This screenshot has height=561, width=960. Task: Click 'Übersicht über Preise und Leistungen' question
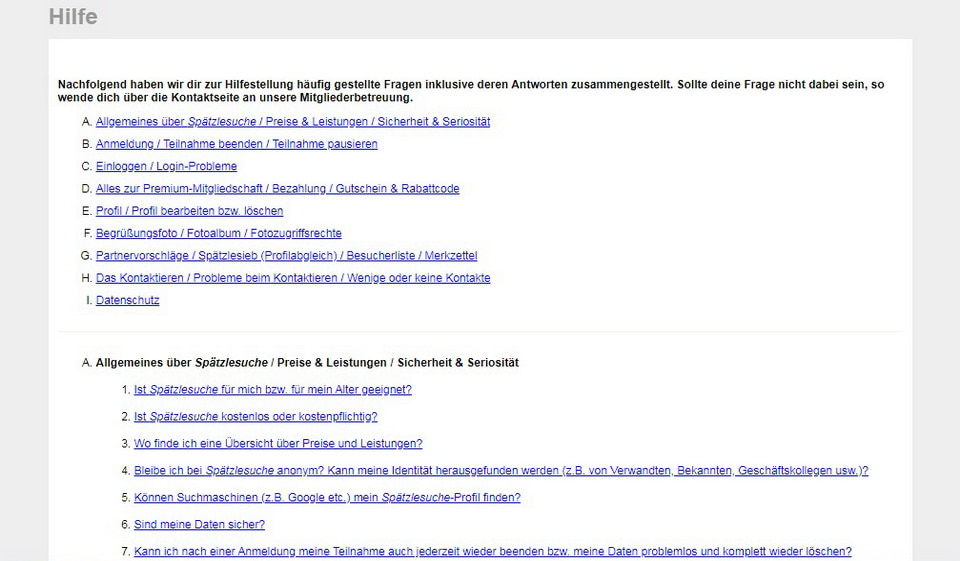coord(278,444)
